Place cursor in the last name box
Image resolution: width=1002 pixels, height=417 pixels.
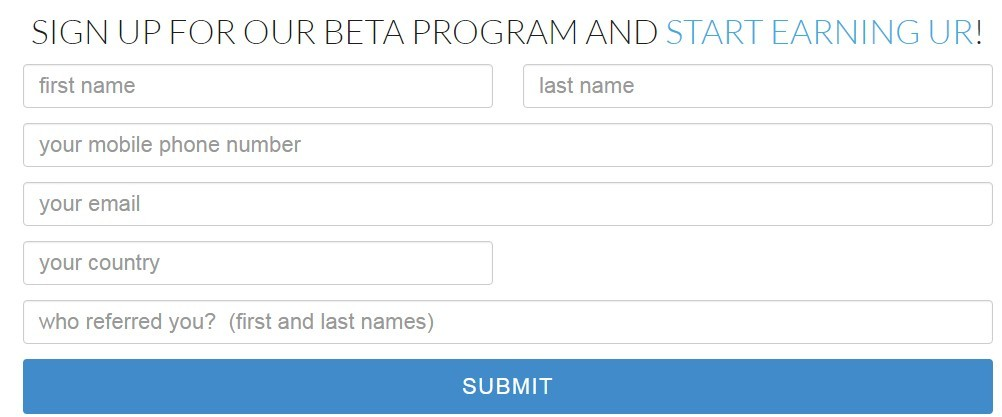(757, 86)
